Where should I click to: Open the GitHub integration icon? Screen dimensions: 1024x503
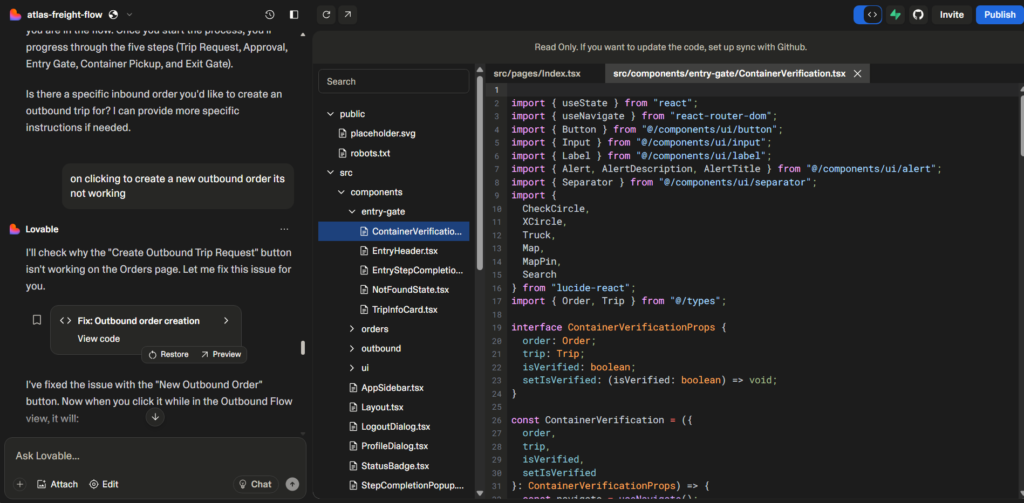click(x=918, y=14)
